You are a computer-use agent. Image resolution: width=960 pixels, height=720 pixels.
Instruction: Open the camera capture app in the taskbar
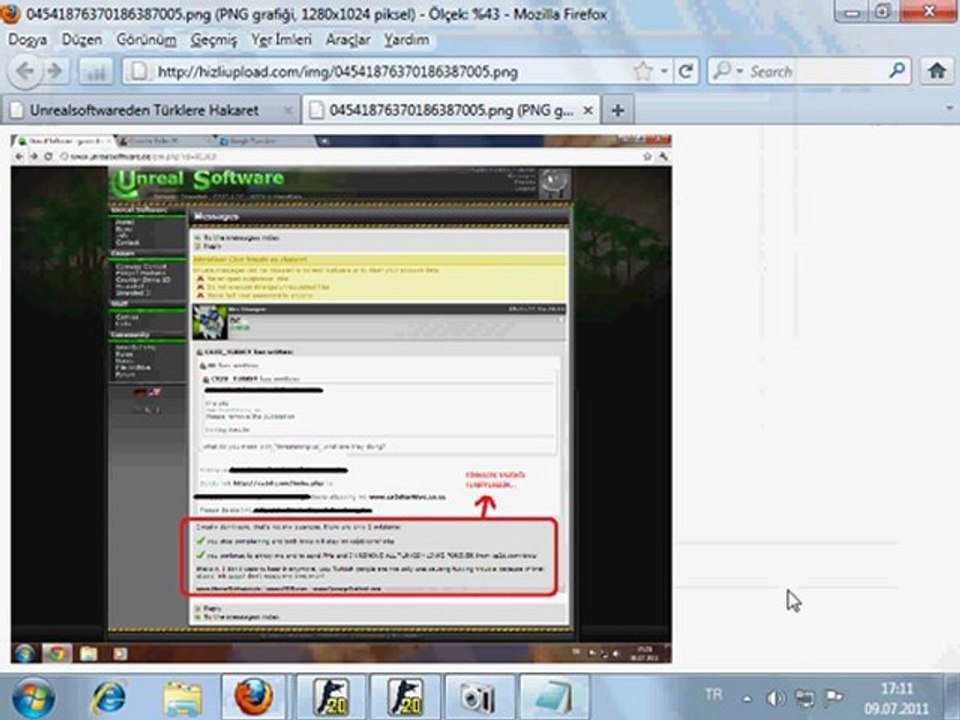479,697
